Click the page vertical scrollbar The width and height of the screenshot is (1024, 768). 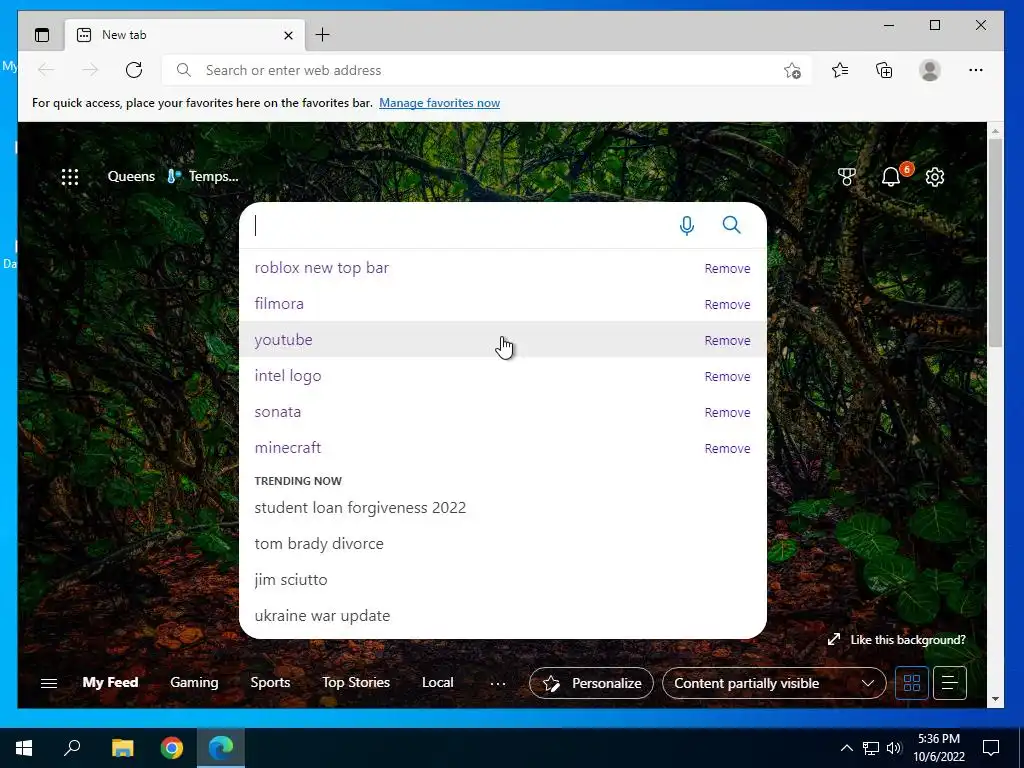[995, 242]
